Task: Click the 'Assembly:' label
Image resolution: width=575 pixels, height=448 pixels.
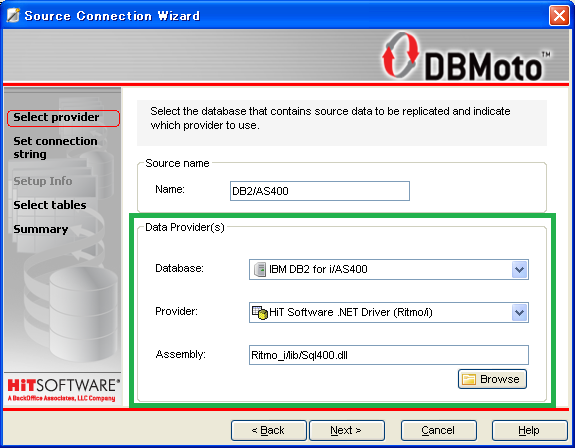Action: [180, 354]
